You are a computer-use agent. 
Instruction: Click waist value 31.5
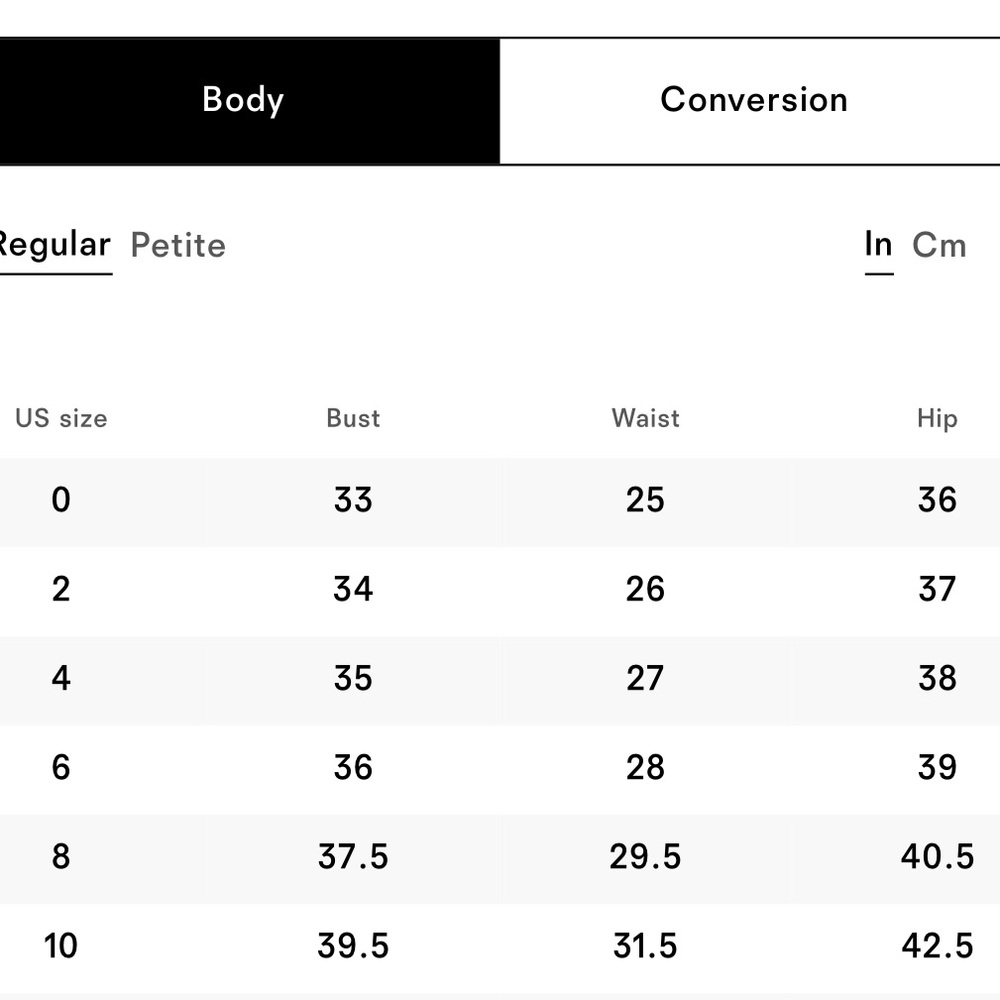645,946
